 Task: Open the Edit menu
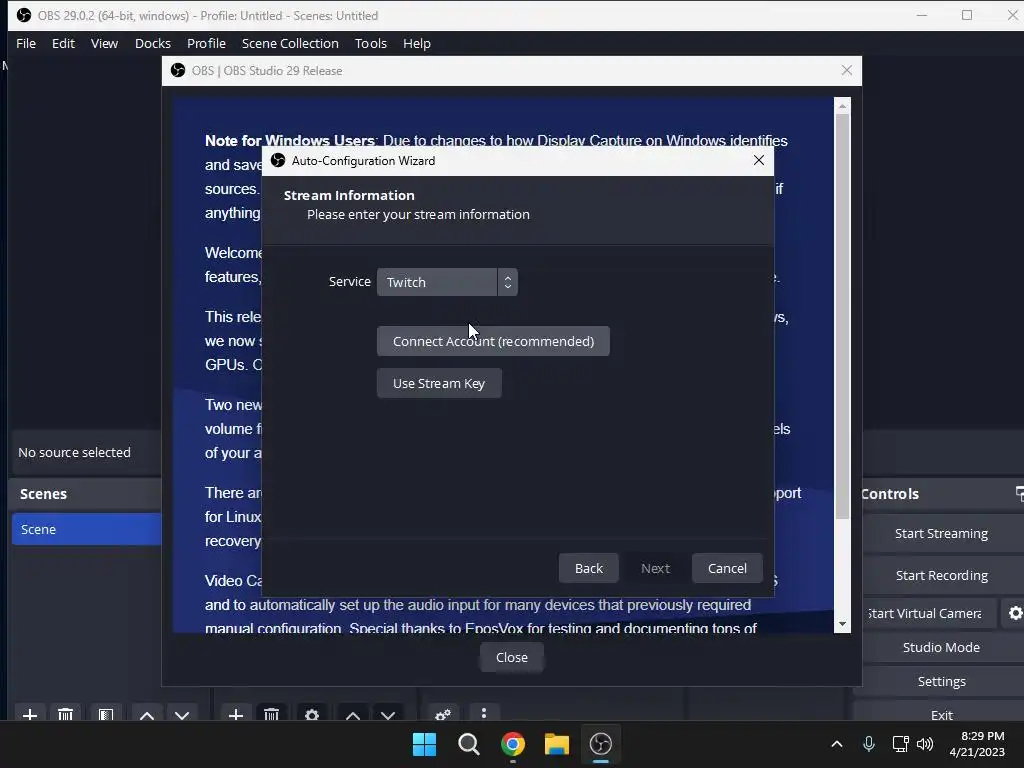pos(63,44)
